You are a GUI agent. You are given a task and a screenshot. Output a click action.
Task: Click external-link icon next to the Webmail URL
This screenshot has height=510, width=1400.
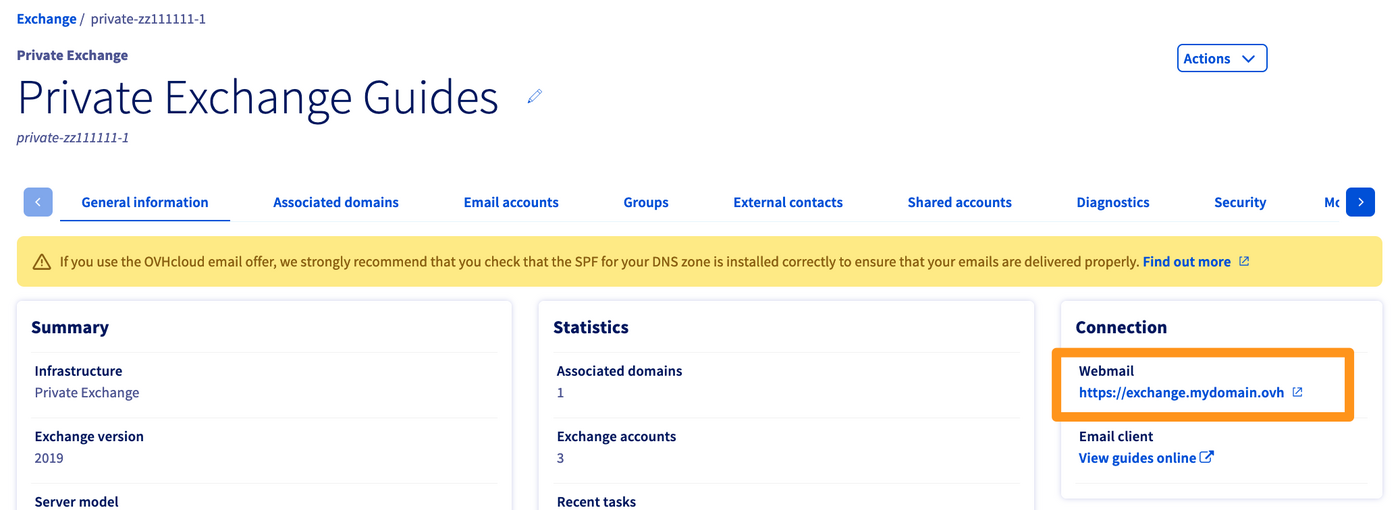[1297, 392]
